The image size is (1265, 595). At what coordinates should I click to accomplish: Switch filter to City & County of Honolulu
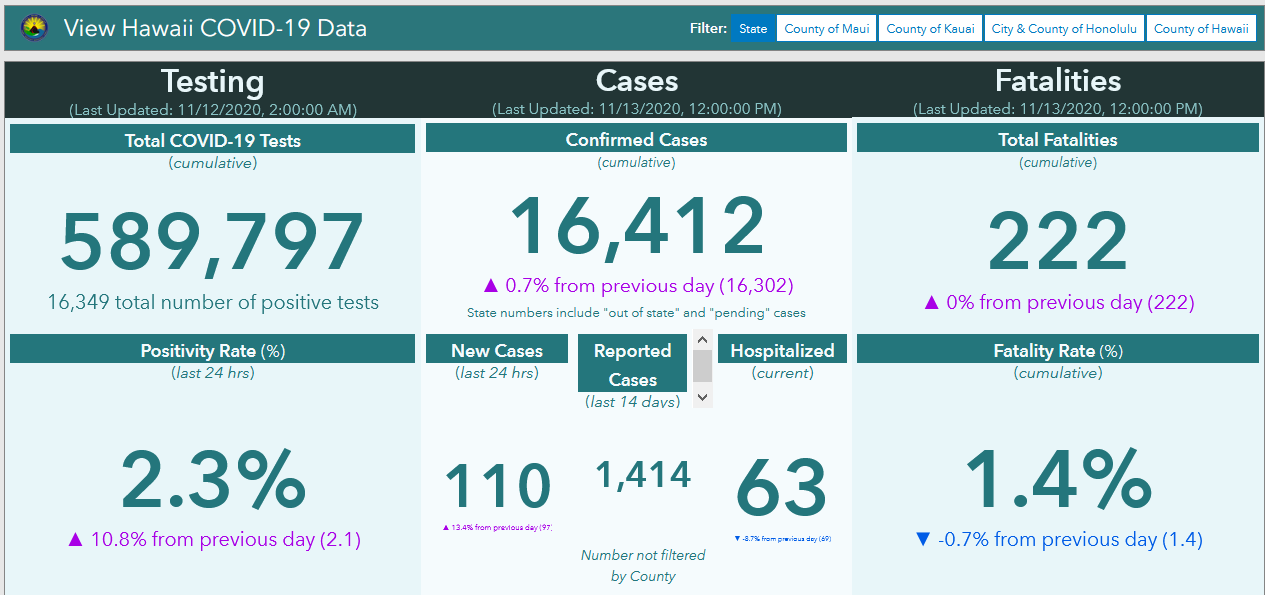pyautogui.click(x=1064, y=29)
